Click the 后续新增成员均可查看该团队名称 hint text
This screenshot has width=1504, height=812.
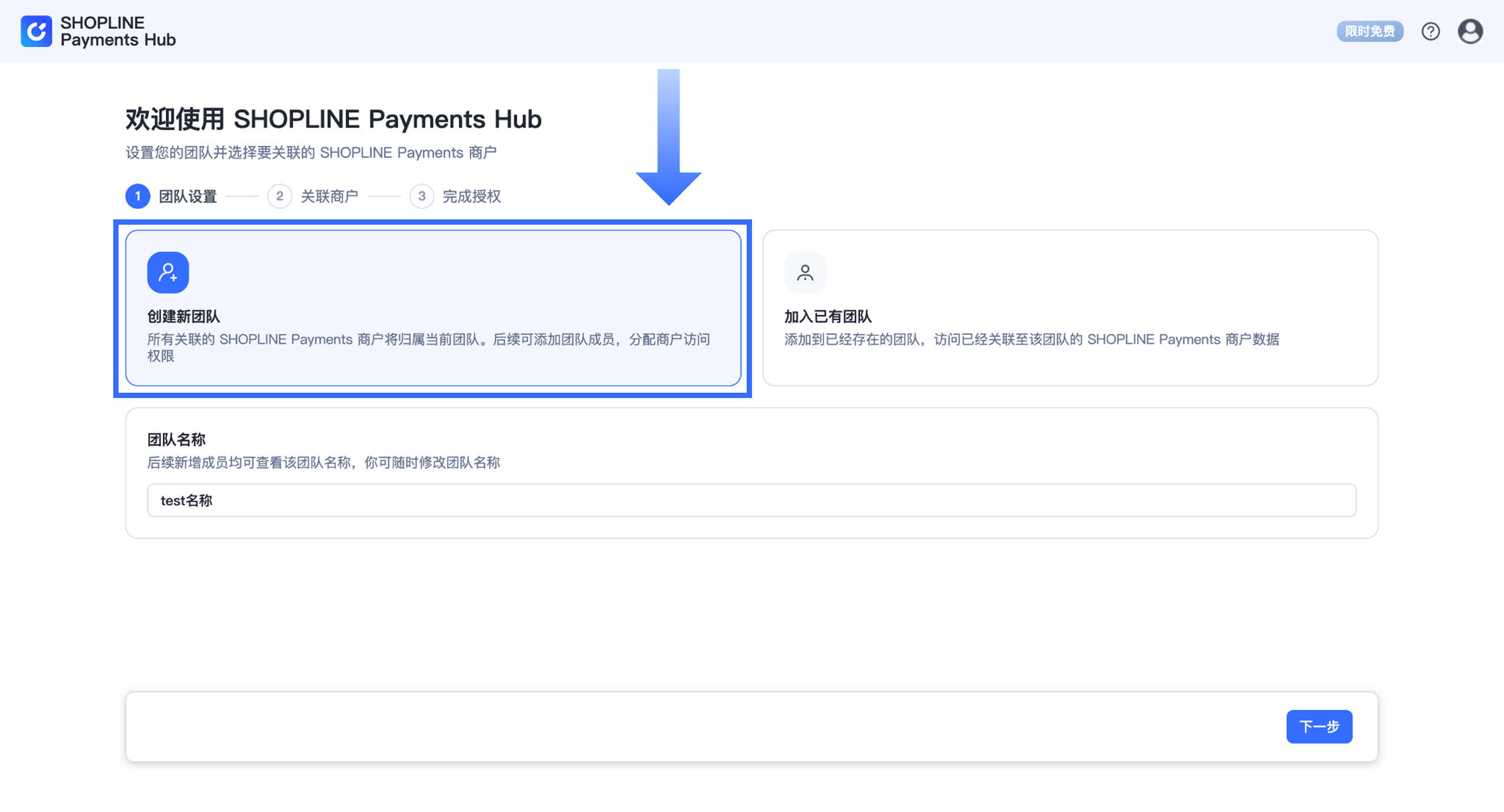[323, 462]
